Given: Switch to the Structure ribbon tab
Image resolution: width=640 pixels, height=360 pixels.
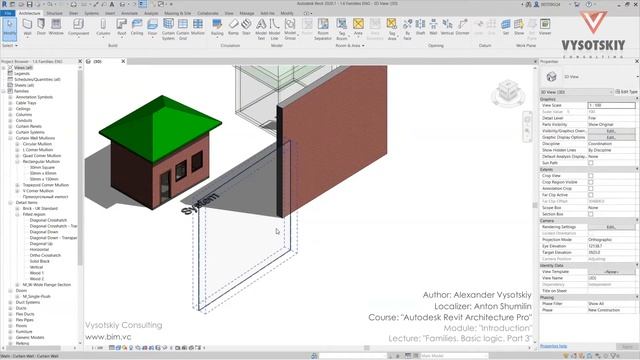Looking at the screenshot, I should pyautogui.click(x=54, y=13).
